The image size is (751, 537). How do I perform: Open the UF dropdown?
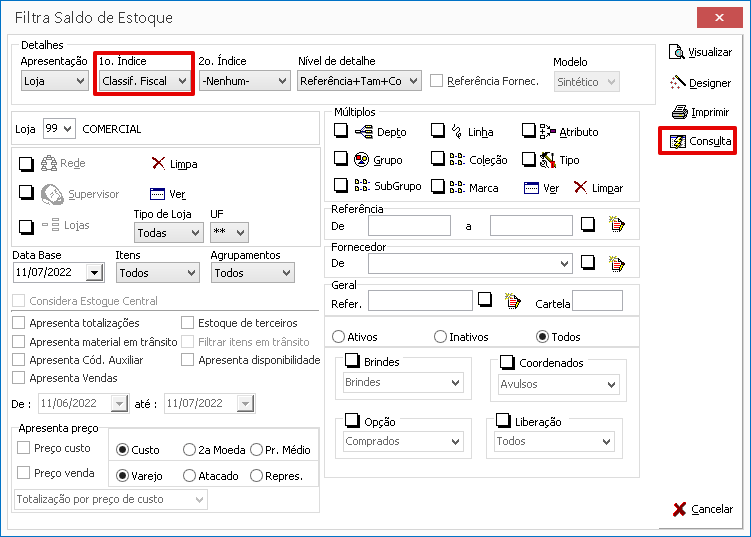(x=229, y=233)
